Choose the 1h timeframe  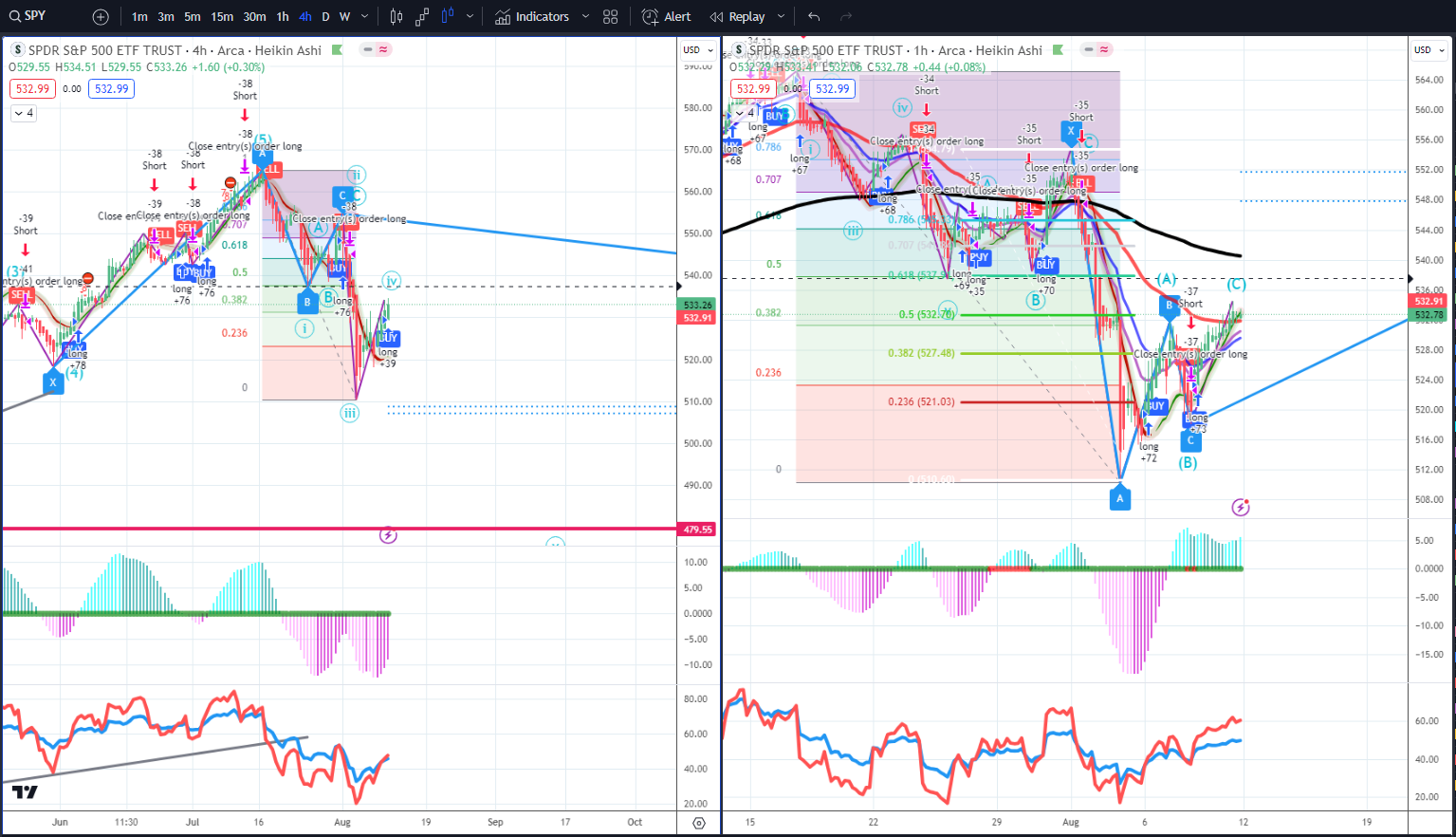pyautogui.click(x=283, y=17)
